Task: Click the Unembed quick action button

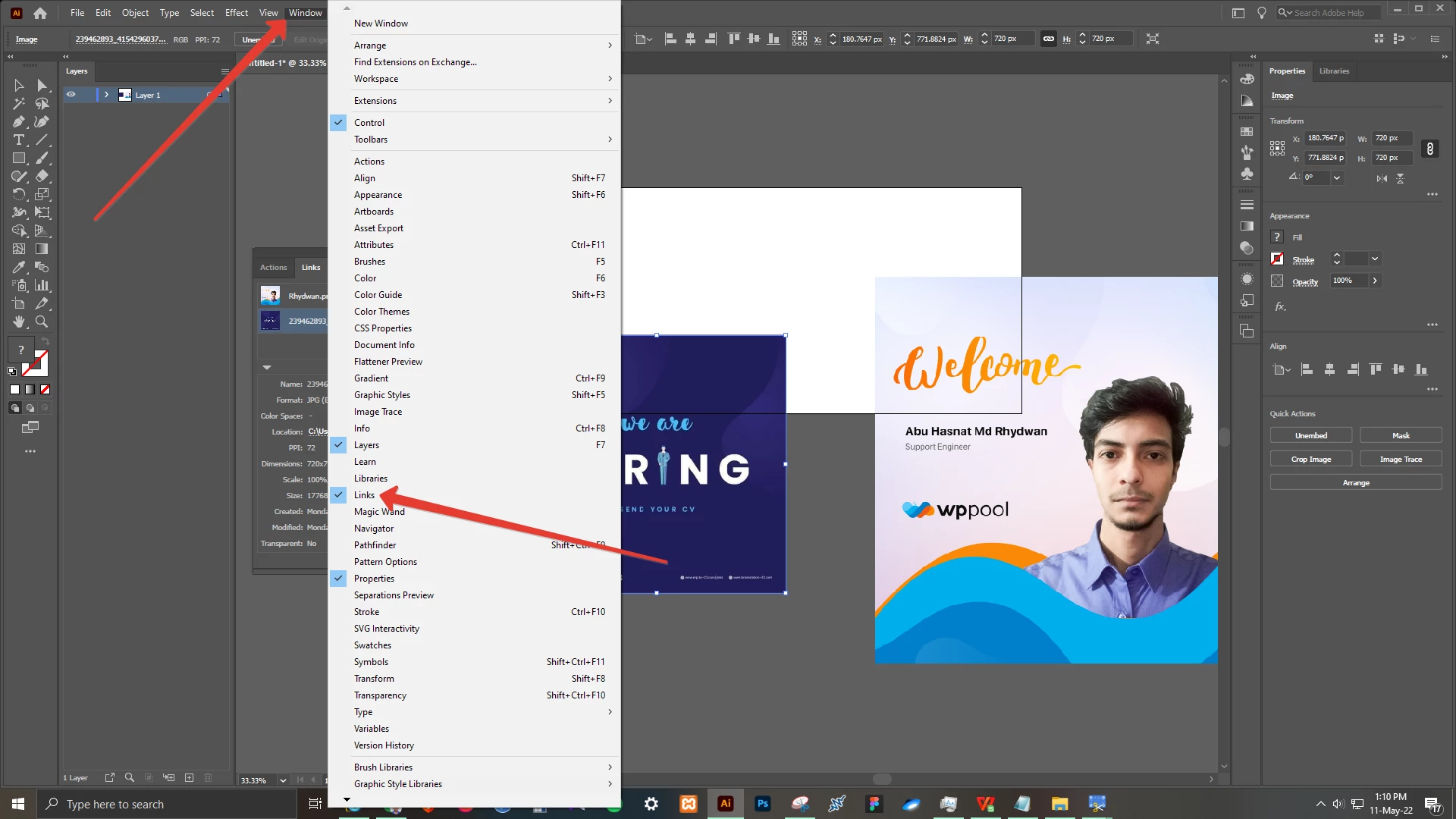Action: [x=1310, y=435]
